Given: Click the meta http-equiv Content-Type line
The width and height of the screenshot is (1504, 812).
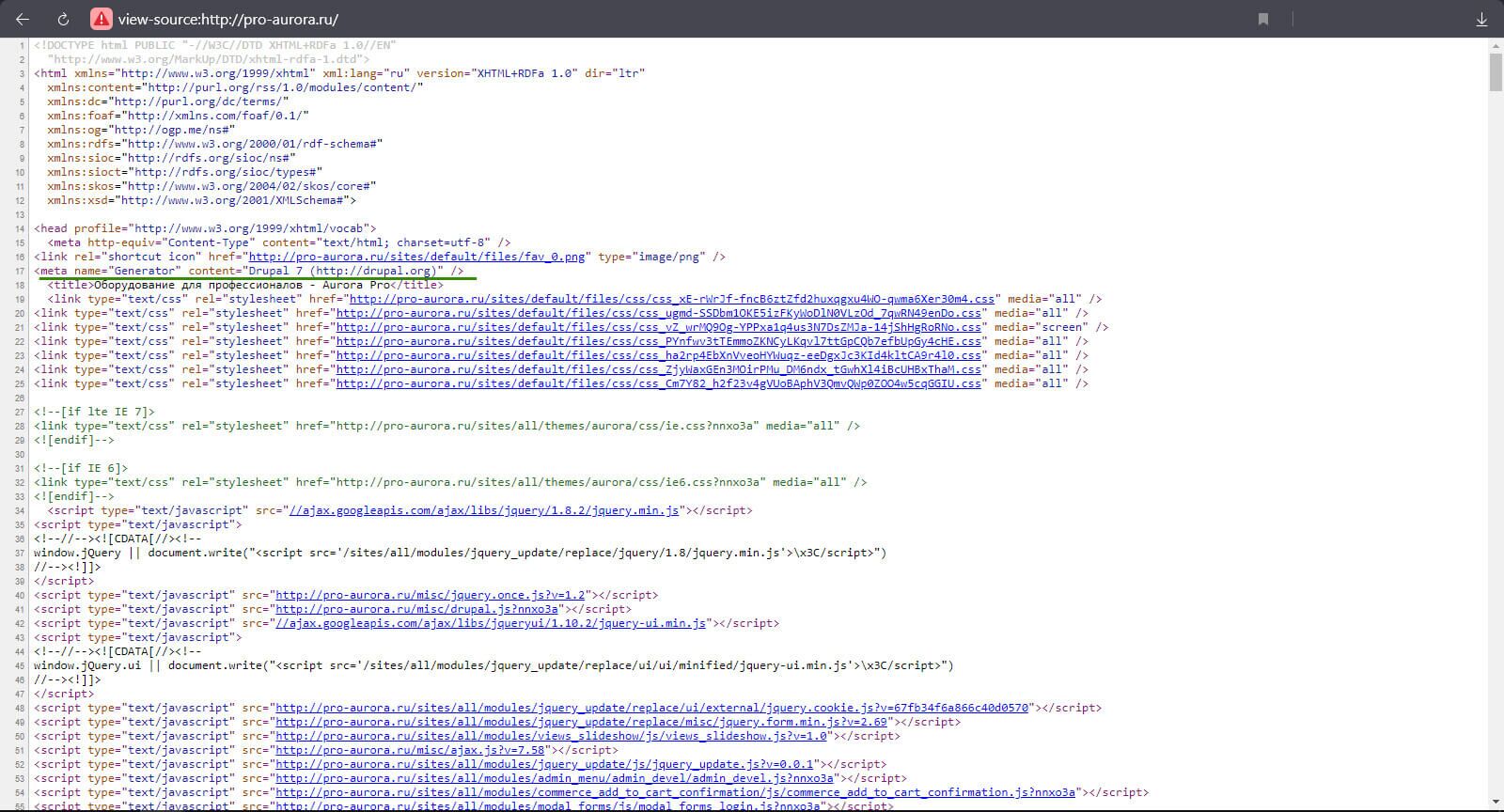Looking at the screenshot, I should [x=279, y=242].
